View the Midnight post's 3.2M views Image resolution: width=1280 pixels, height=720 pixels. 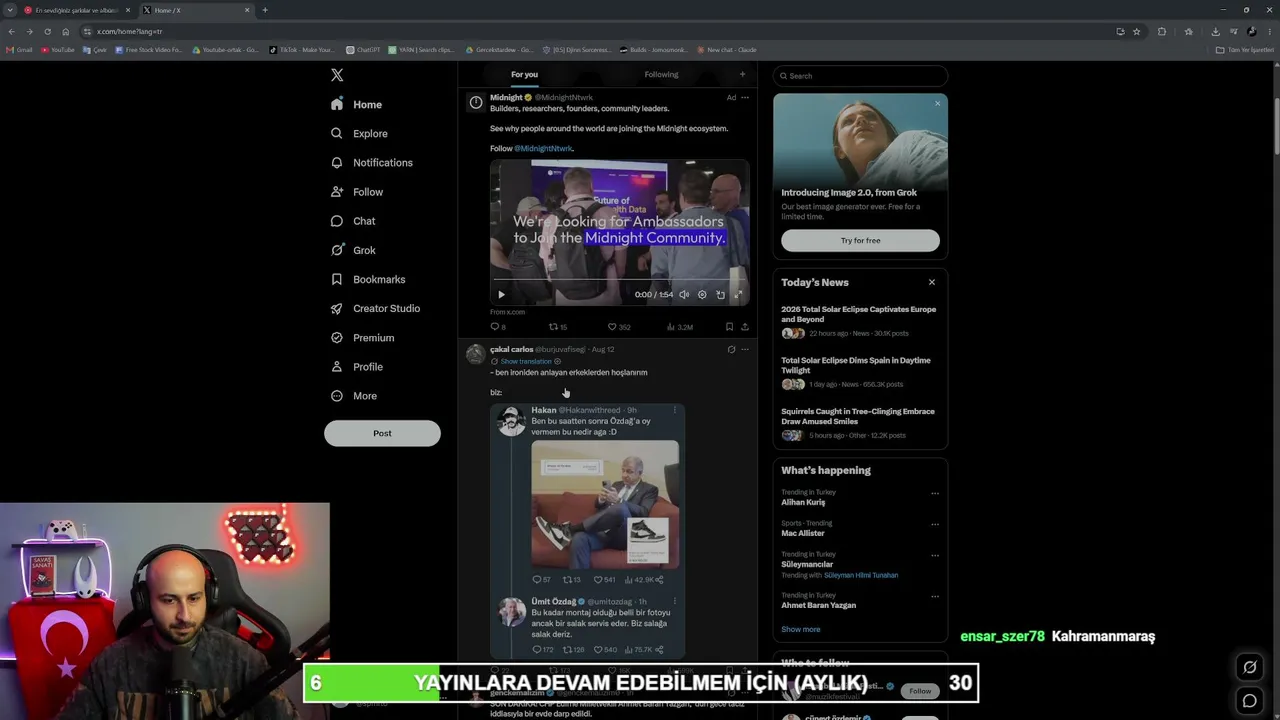point(680,327)
